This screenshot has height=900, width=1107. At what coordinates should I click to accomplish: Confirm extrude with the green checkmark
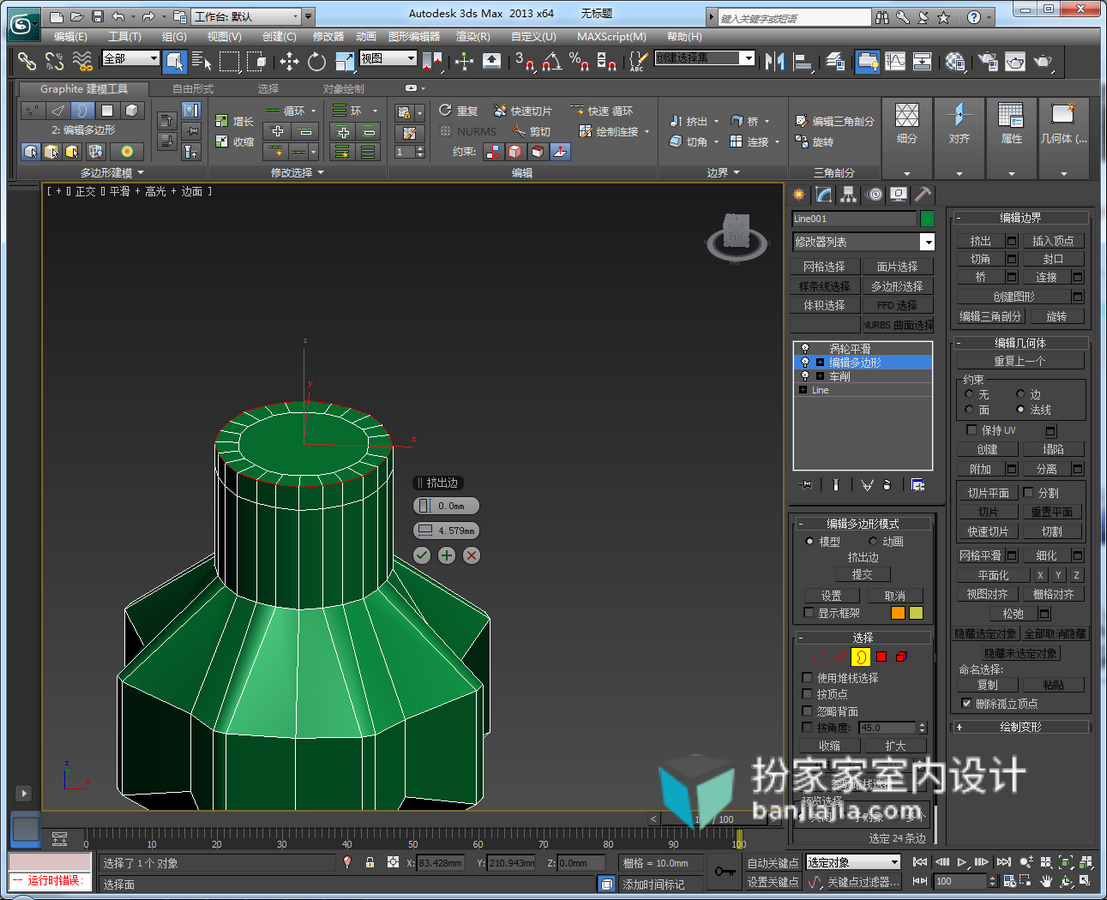tap(421, 556)
